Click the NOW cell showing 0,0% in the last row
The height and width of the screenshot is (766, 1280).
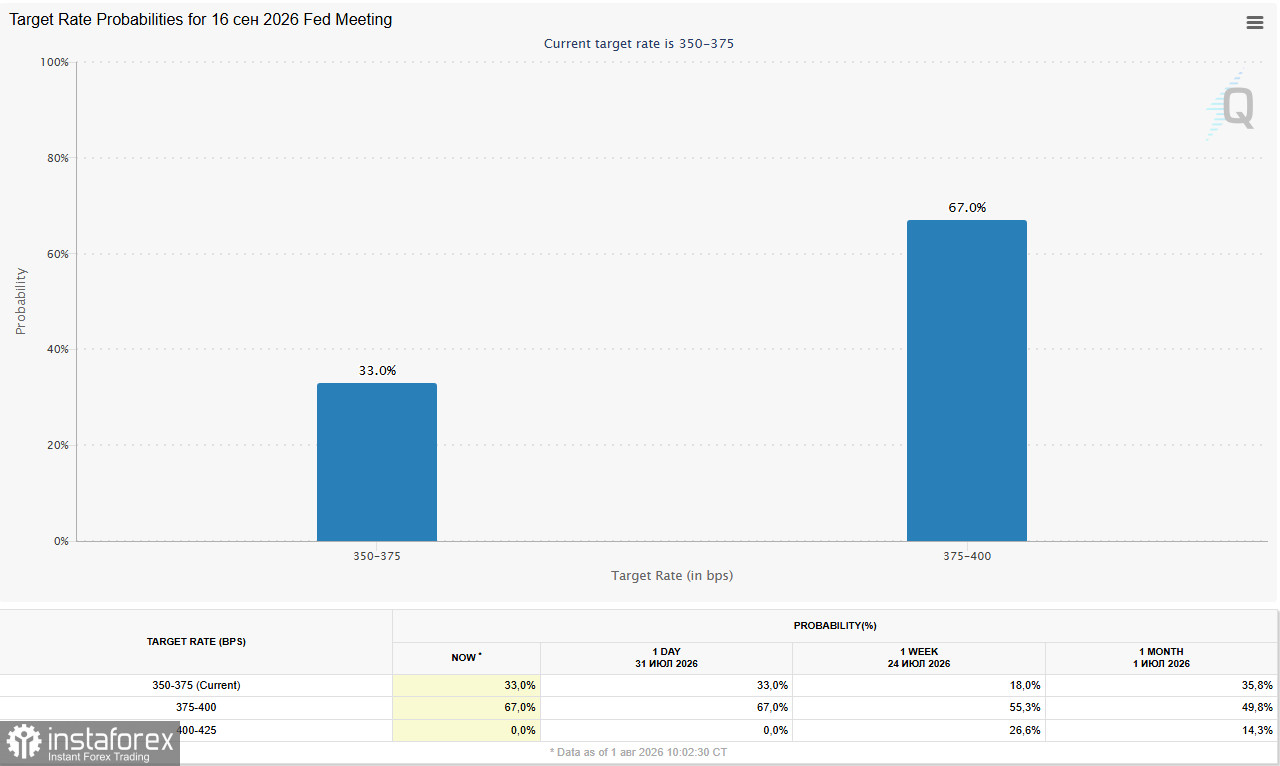click(x=466, y=730)
